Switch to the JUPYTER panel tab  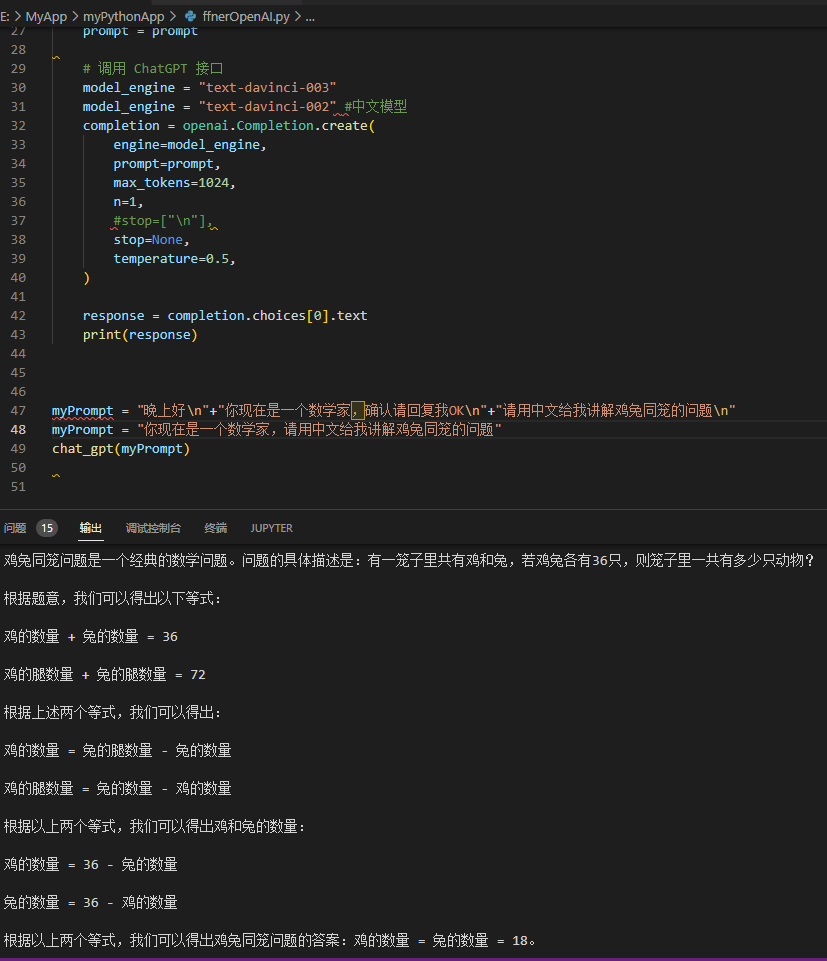tap(271, 528)
